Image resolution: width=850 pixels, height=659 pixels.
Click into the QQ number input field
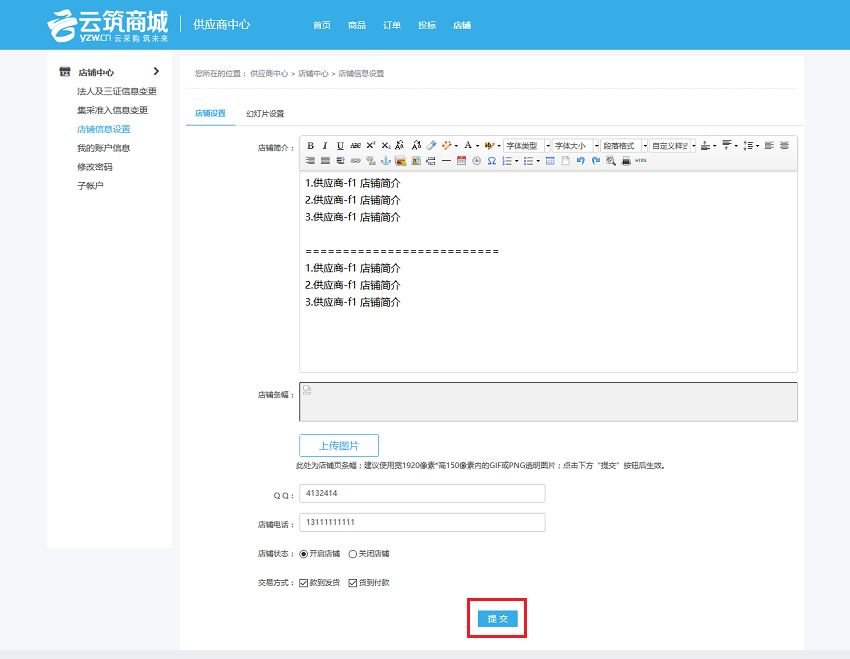point(421,493)
